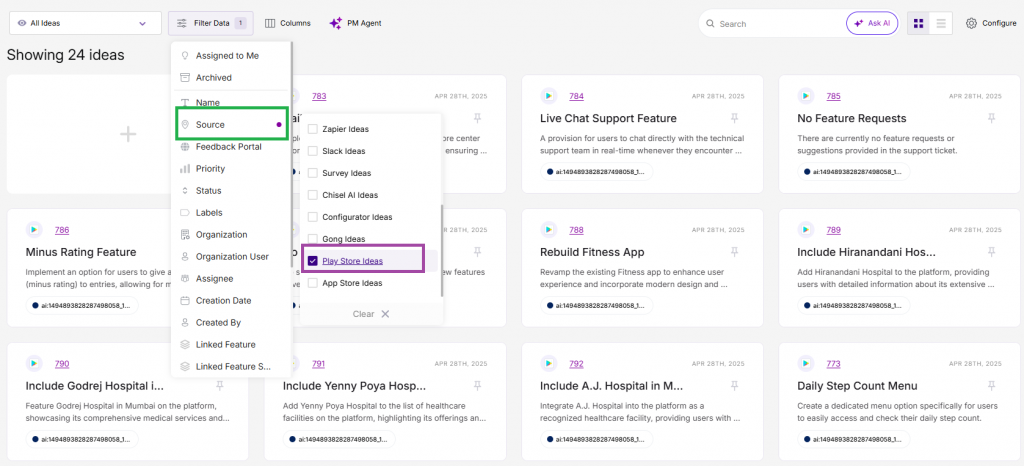Open idea link 788

pos(576,230)
